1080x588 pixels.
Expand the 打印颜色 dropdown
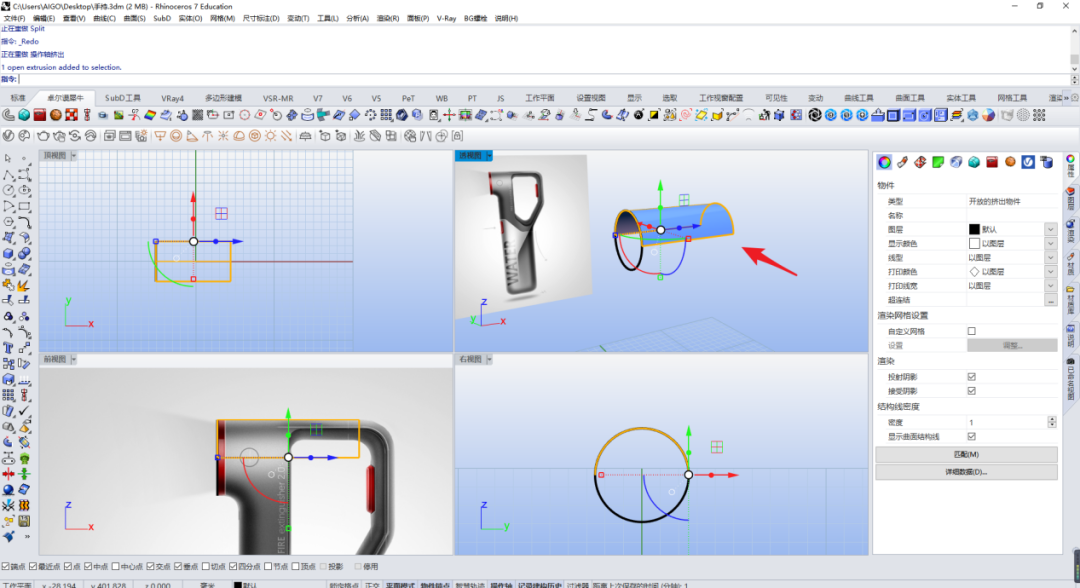pos(1050,272)
